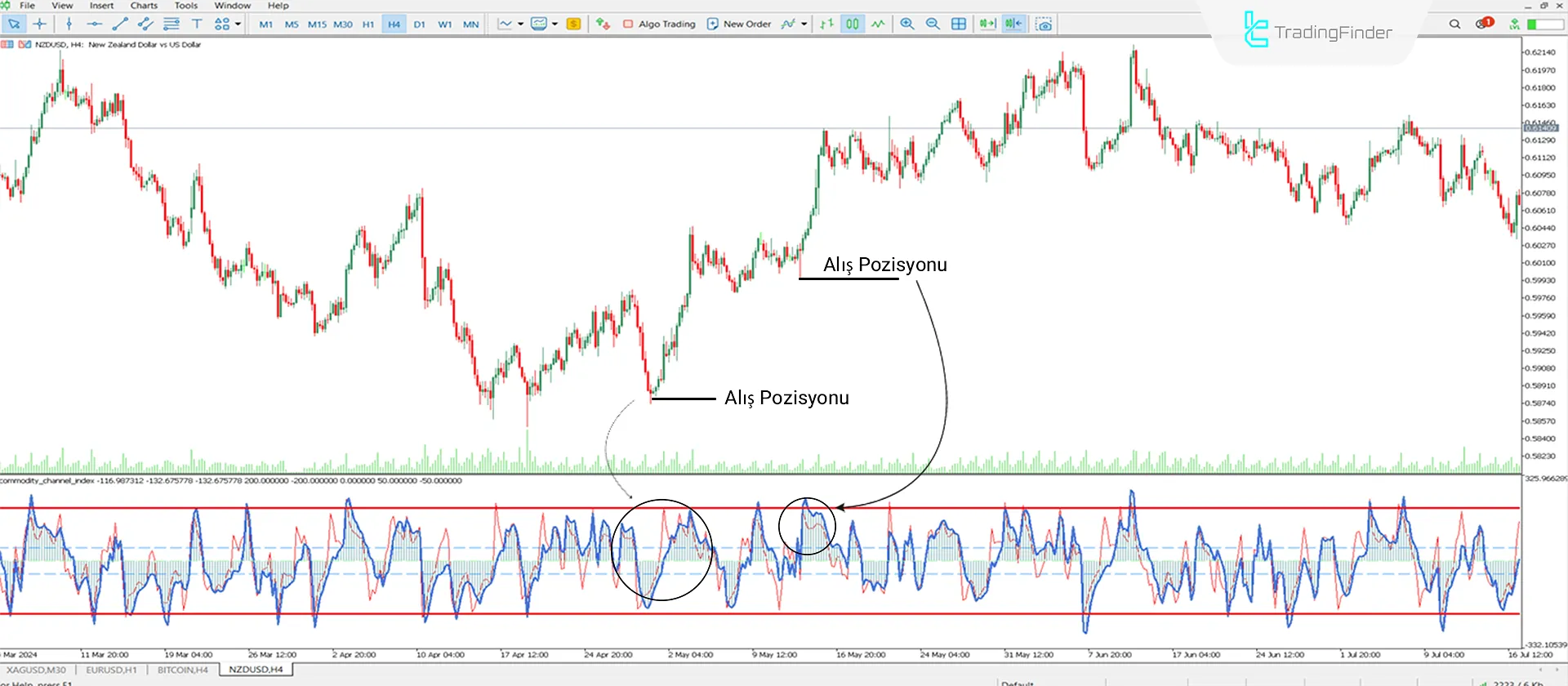1568x686 pixels.
Task: Expand the drawing objects dropdown arrow
Action: pos(238,24)
